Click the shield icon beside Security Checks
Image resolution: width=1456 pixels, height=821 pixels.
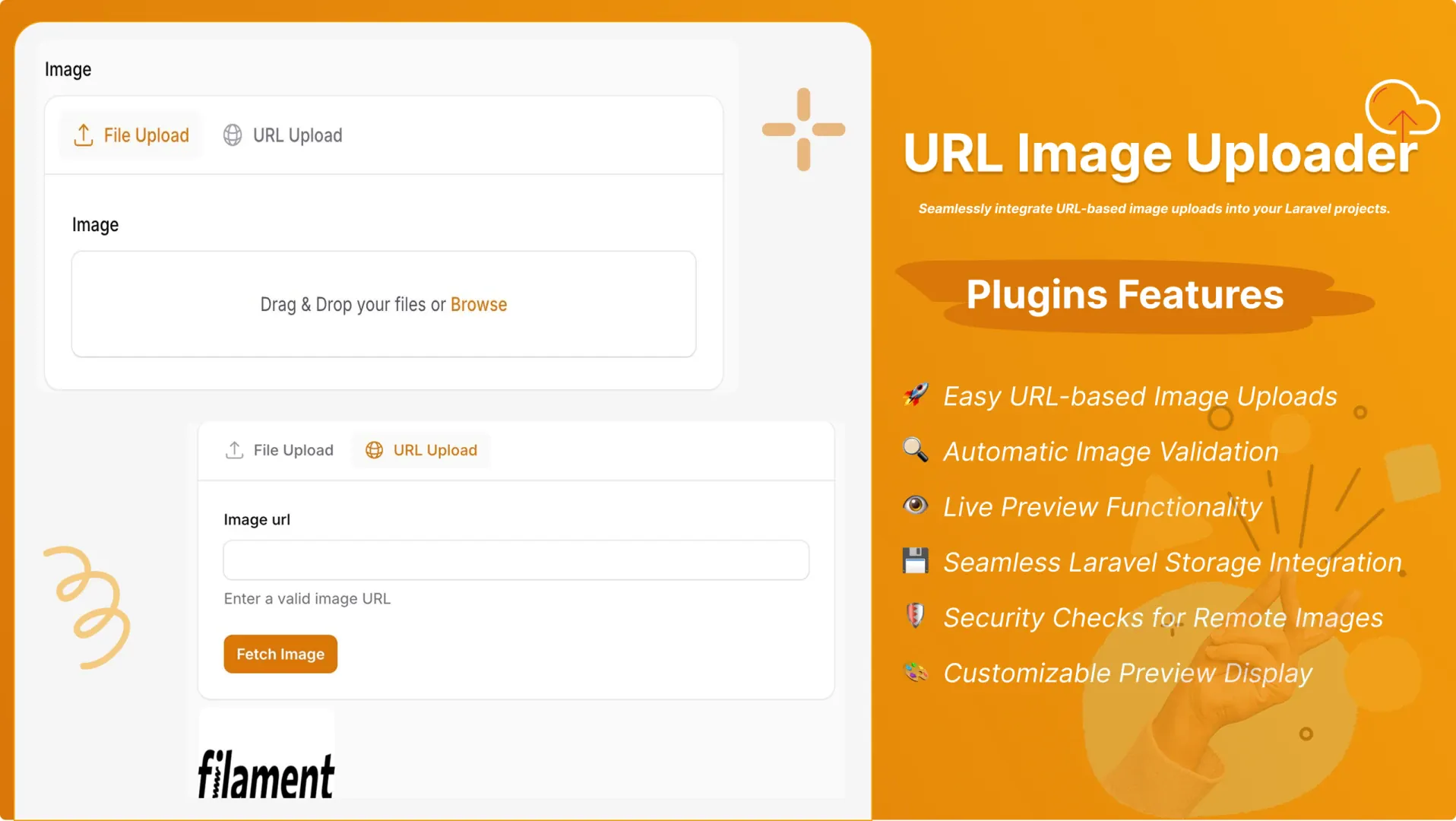(x=916, y=617)
